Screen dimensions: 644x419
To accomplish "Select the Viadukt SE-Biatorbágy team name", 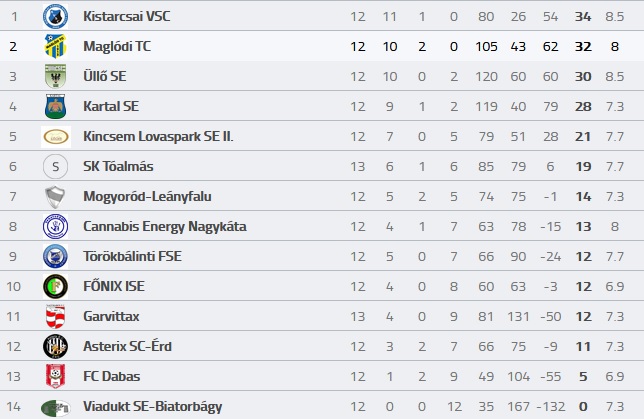I will tap(152, 407).
